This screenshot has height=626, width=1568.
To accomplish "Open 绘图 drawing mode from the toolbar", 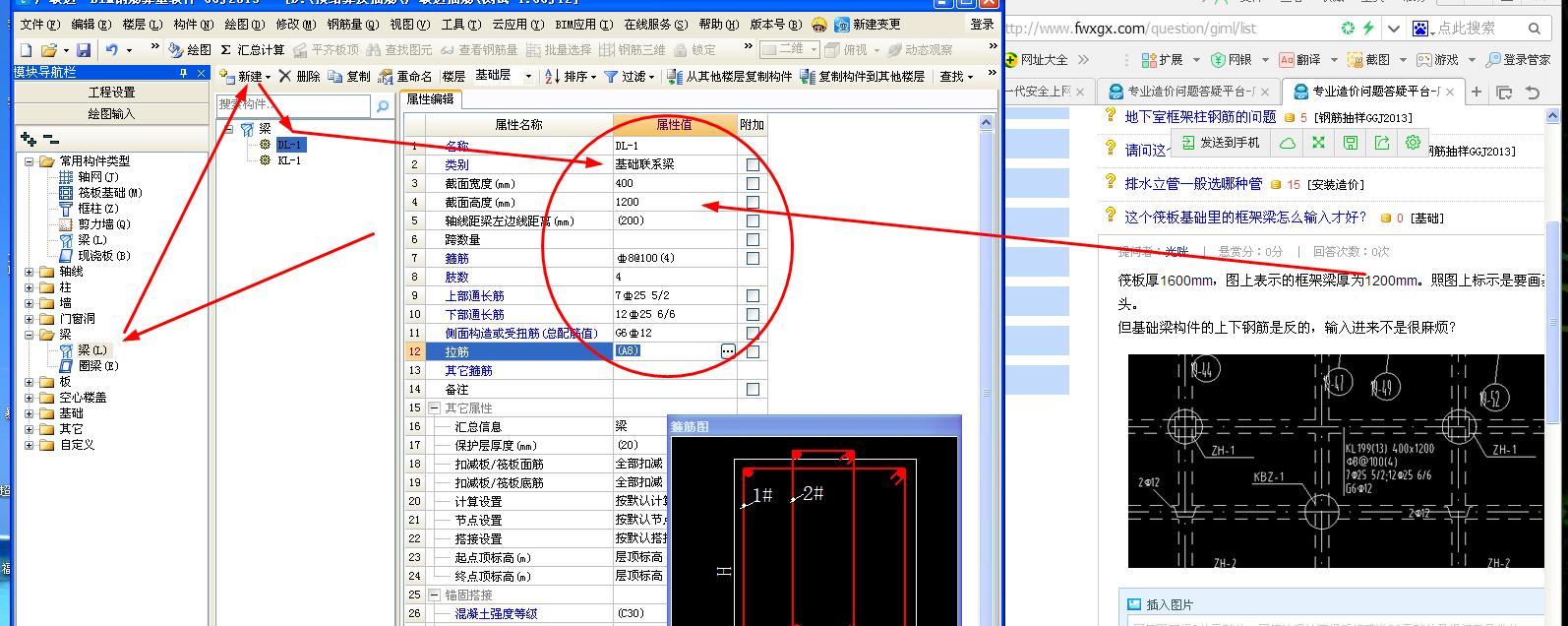I will pos(190,49).
